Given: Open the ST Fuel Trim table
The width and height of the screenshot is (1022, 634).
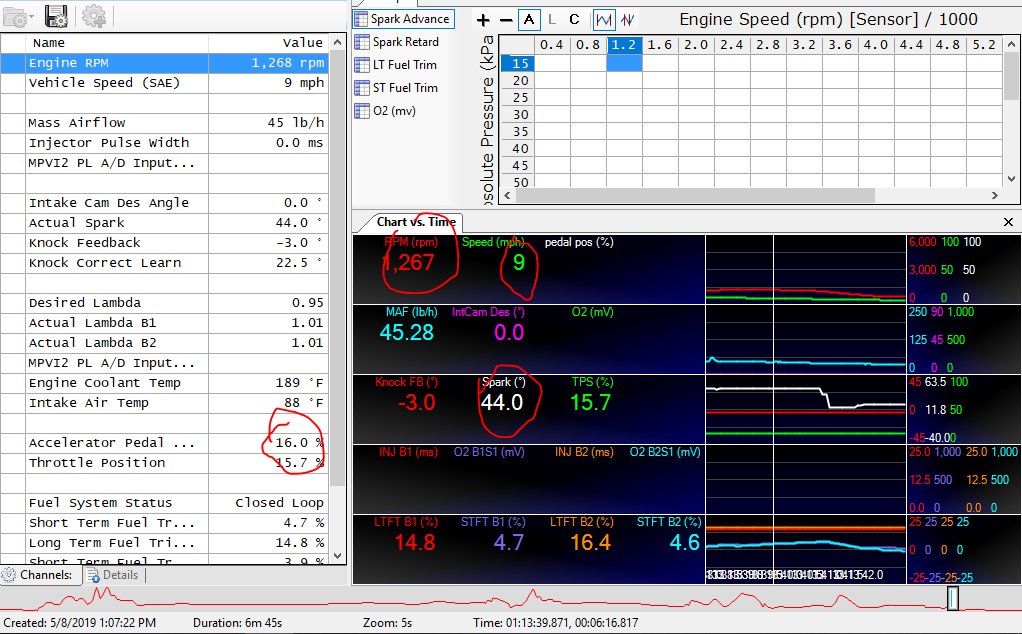Looking at the screenshot, I should pos(396,88).
